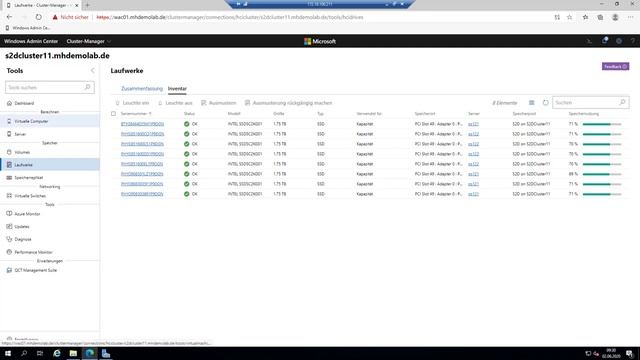Screen dimensions: 640x360
Task: Click the Leuchte ein toolbar button
Action: click(x=132, y=103)
